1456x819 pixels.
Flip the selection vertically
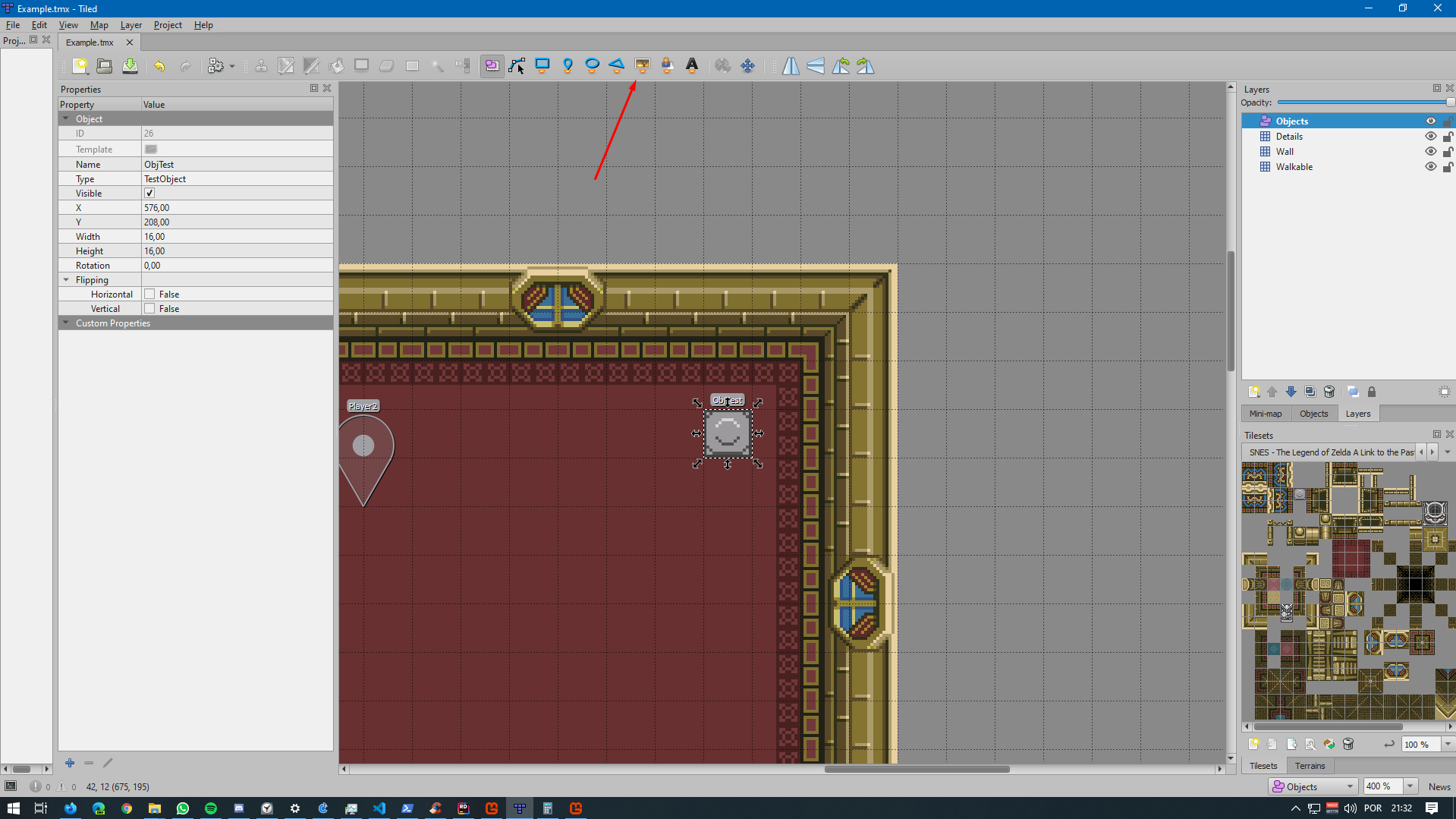[x=816, y=66]
